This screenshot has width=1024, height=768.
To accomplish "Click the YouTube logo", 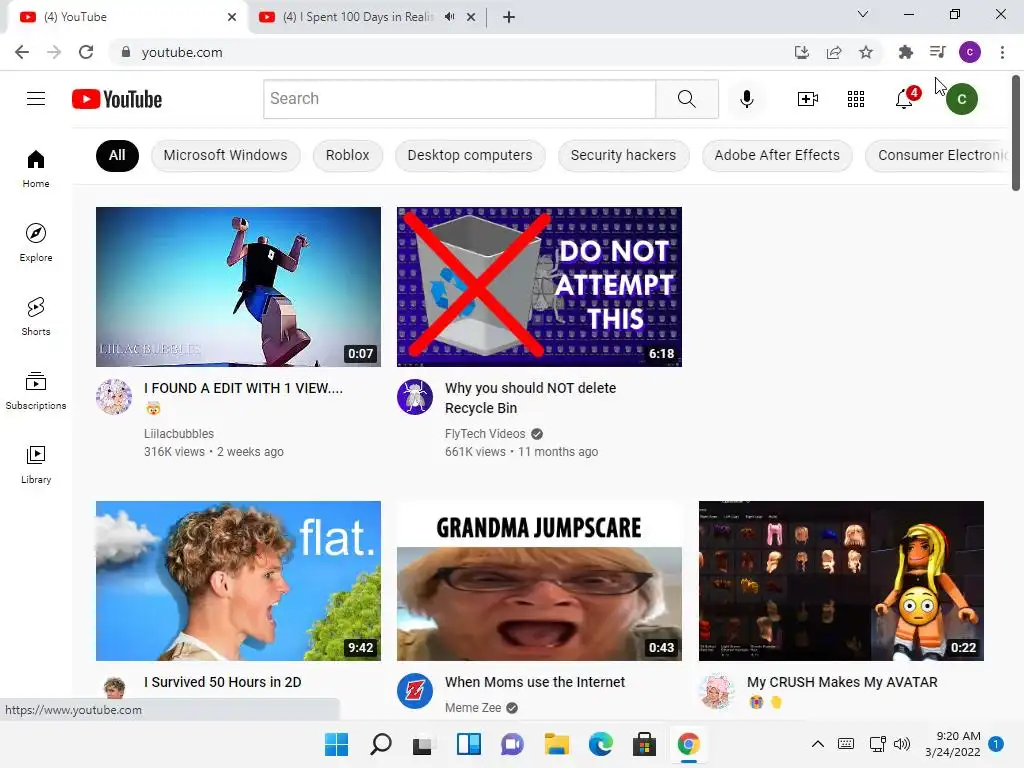I will click(x=117, y=99).
